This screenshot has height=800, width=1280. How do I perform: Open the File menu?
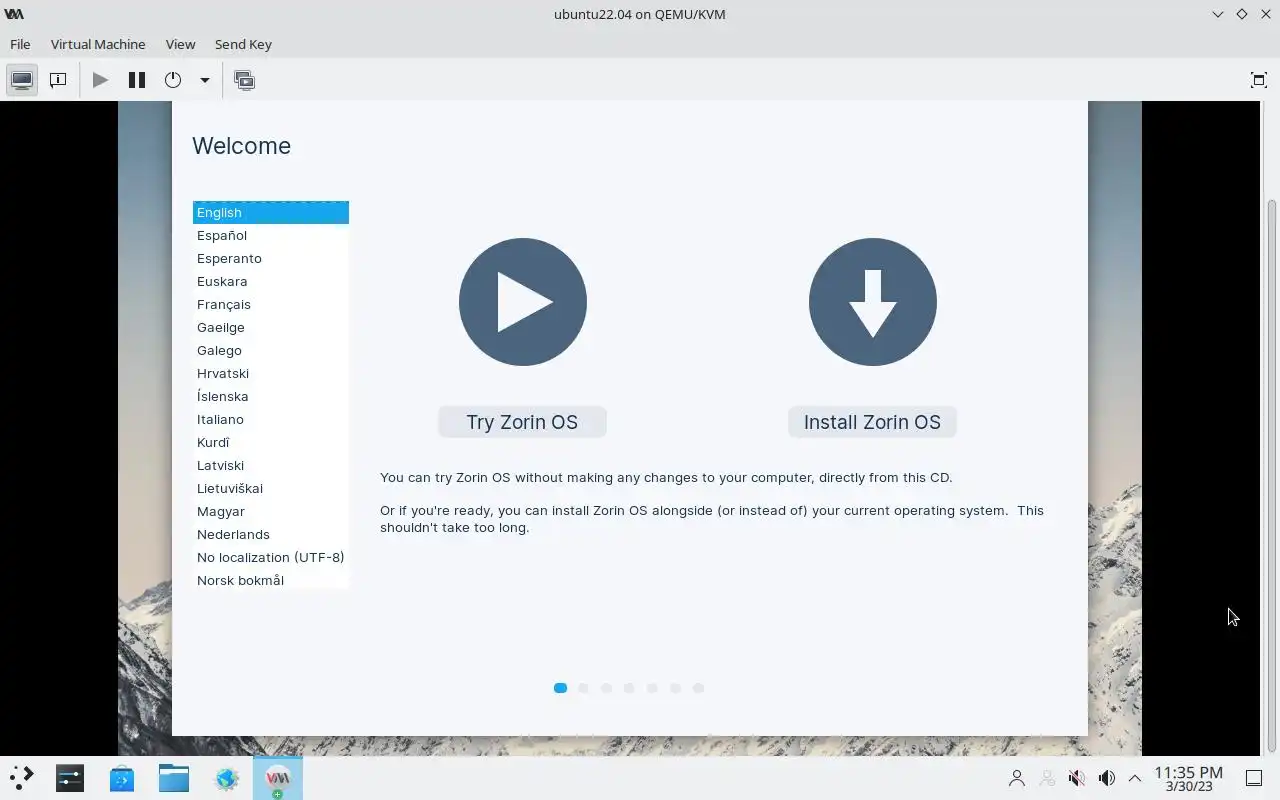20,44
